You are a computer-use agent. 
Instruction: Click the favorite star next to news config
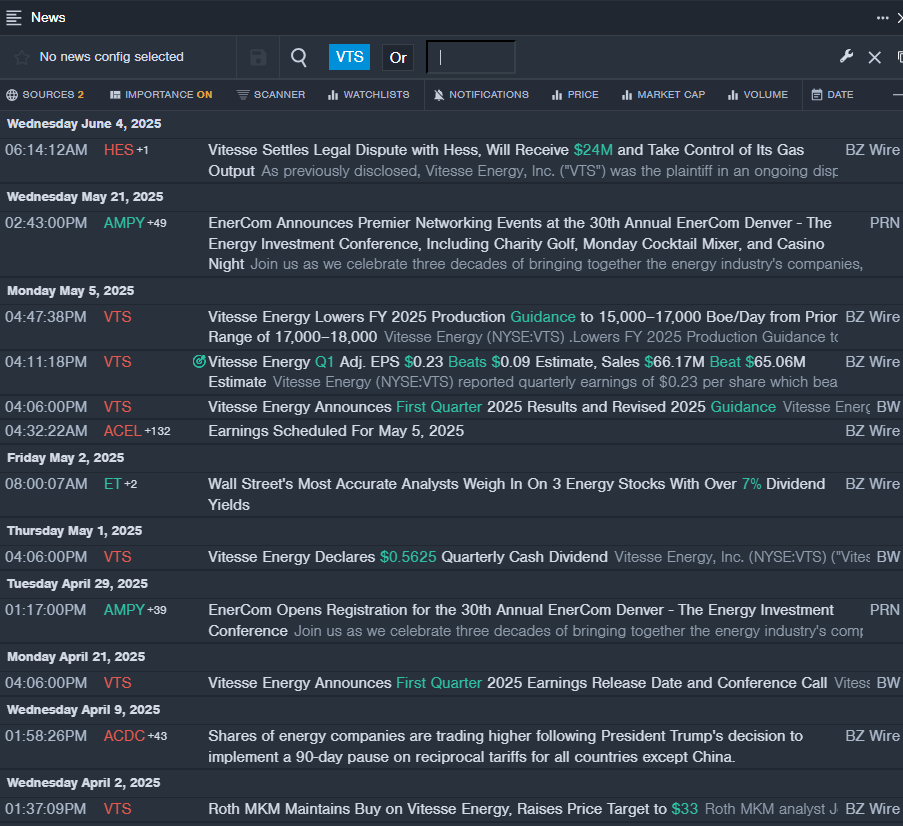(x=22, y=57)
